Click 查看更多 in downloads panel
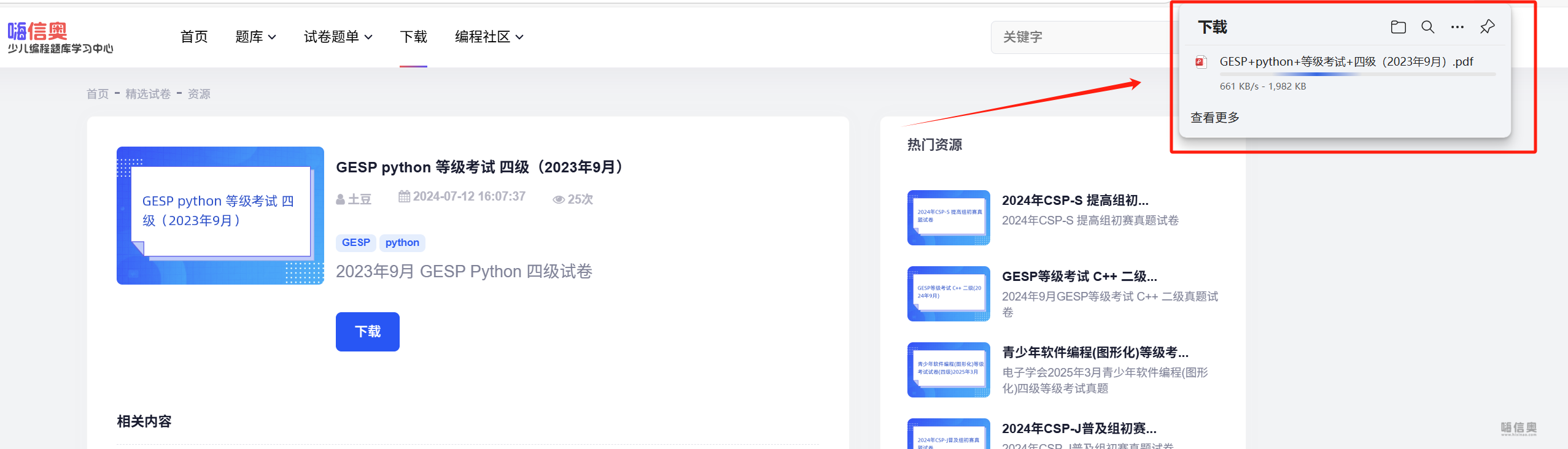The image size is (1568, 449). tap(1214, 117)
